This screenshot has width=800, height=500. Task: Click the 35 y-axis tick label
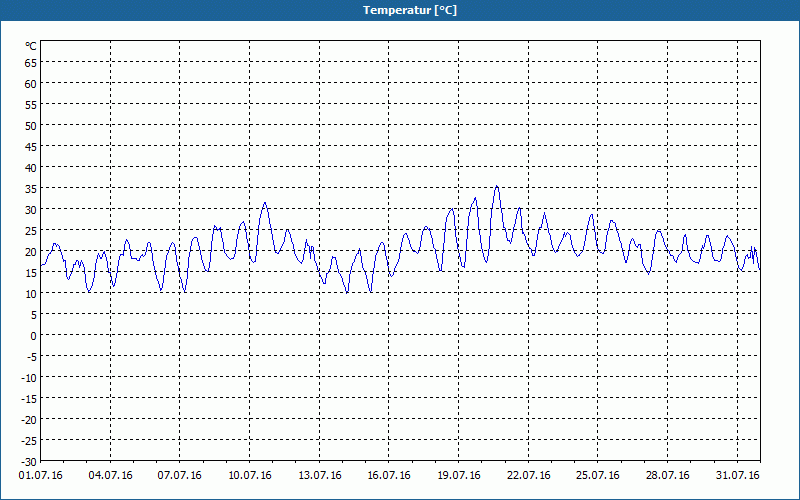pyautogui.click(x=30, y=189)
